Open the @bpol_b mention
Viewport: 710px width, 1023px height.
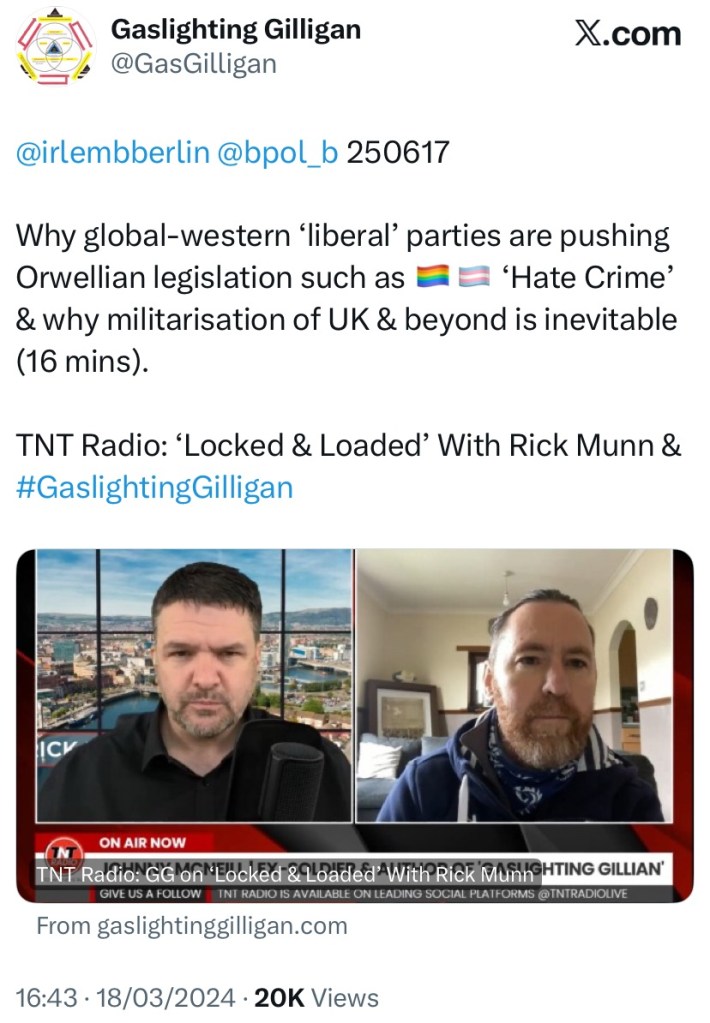pos(277,152)
